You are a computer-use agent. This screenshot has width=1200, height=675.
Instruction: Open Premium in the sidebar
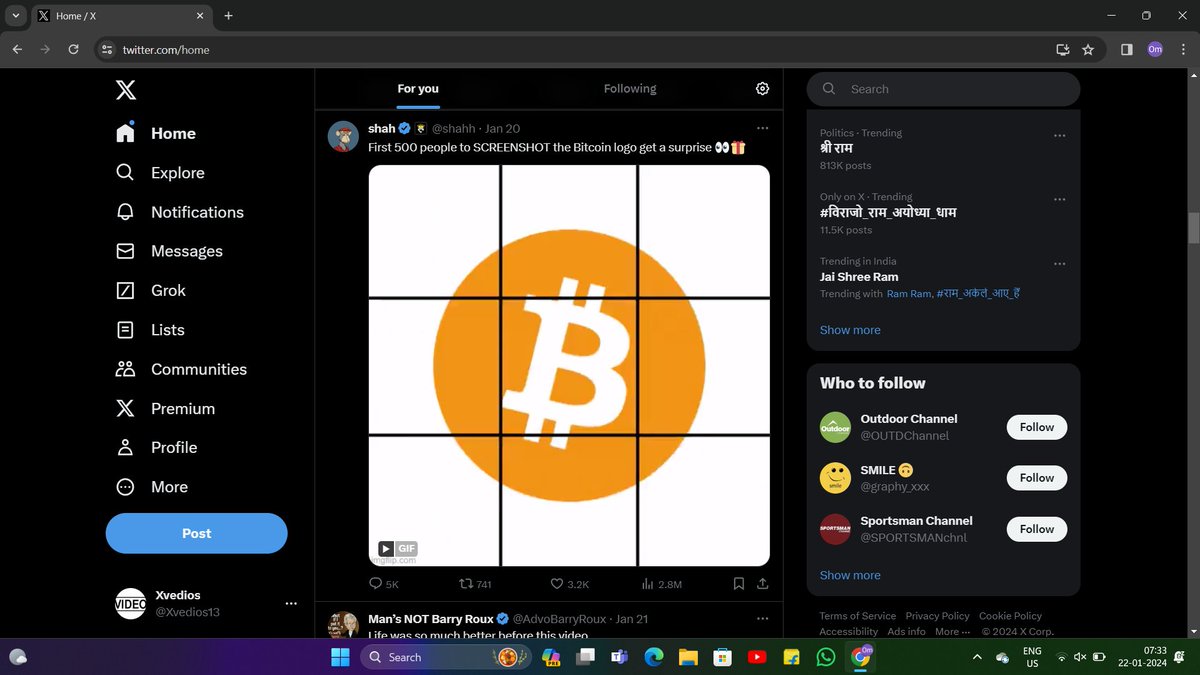[165, 408]
